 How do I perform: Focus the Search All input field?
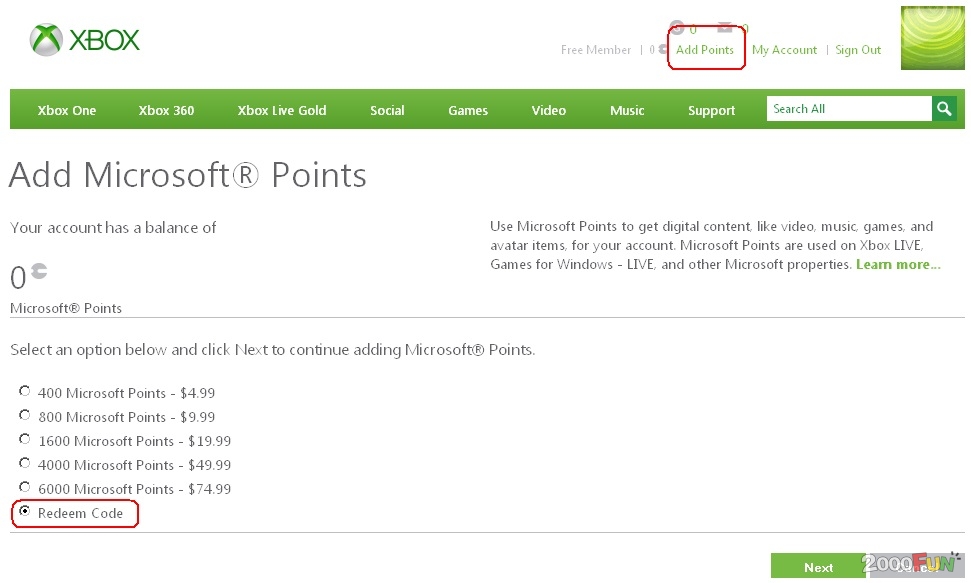(x=849, y=109)
